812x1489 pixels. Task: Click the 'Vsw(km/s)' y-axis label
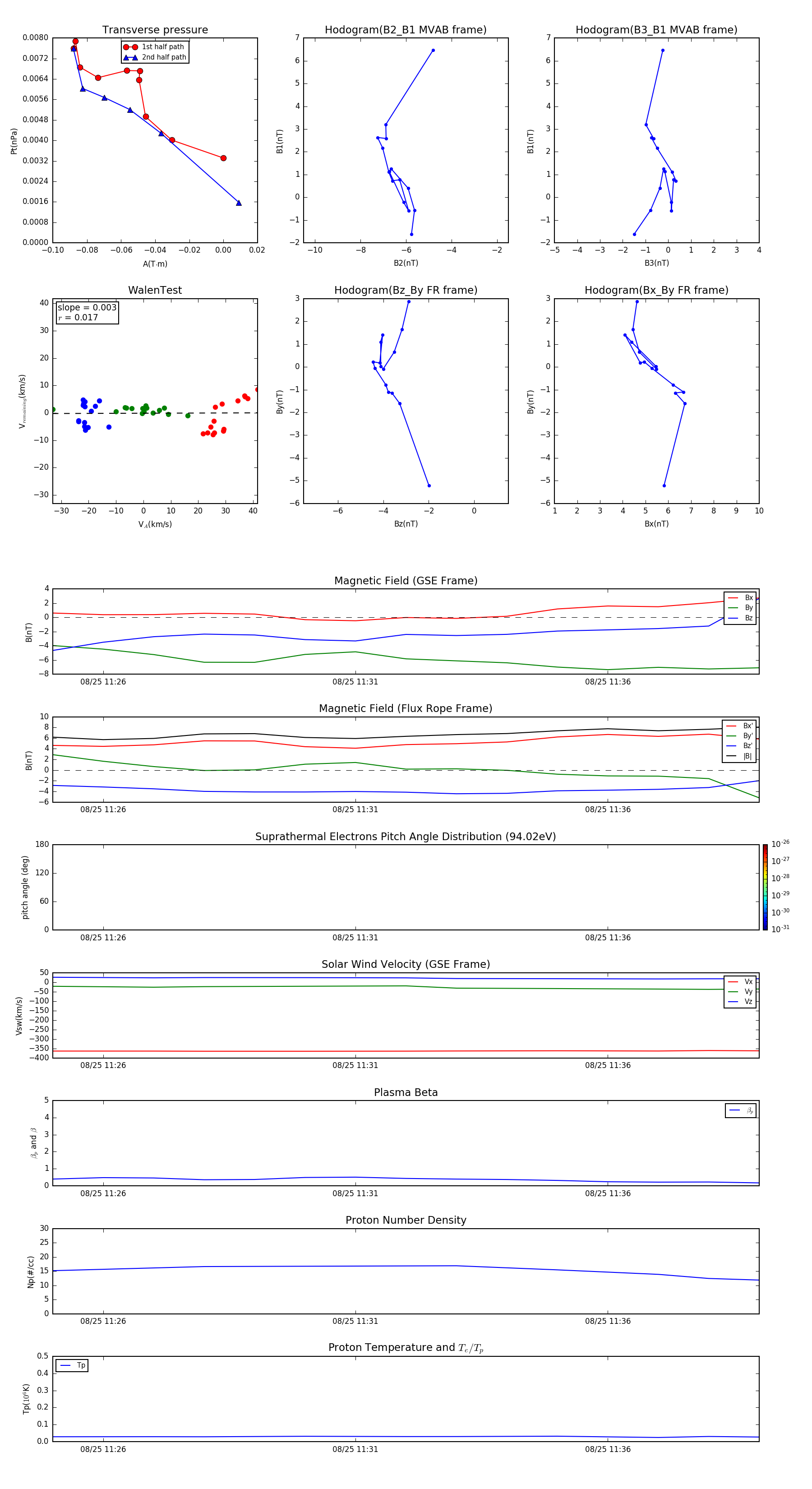click(x=18, y=1016)
